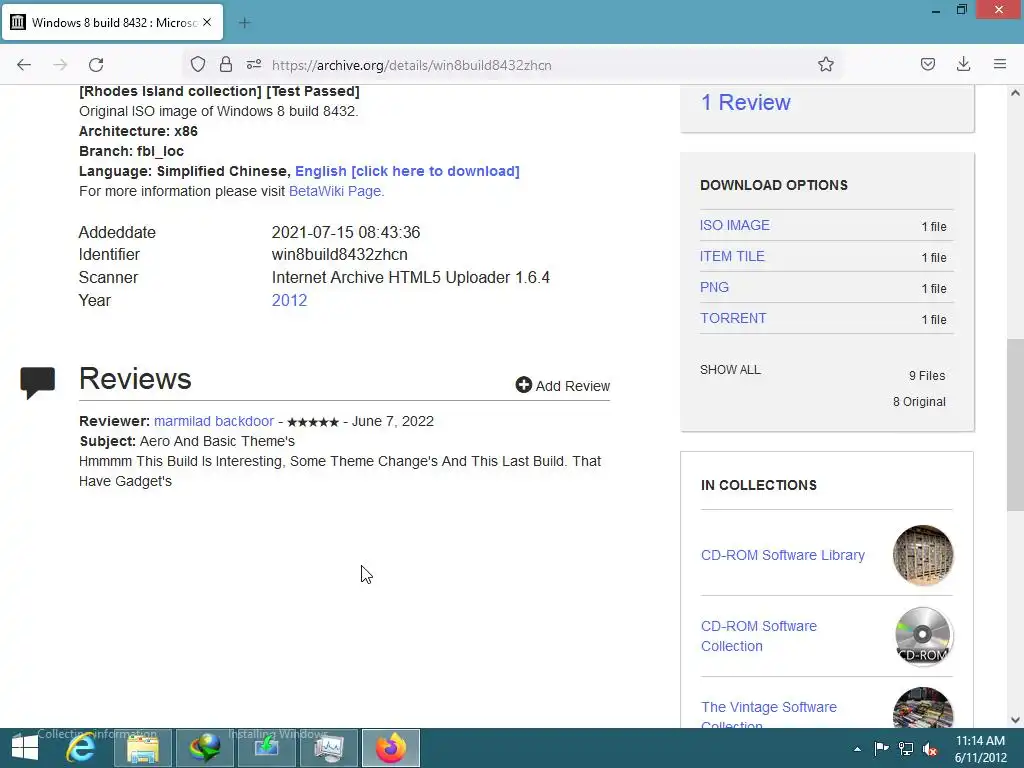Download the TORRENT file

[x=733, y=318]
